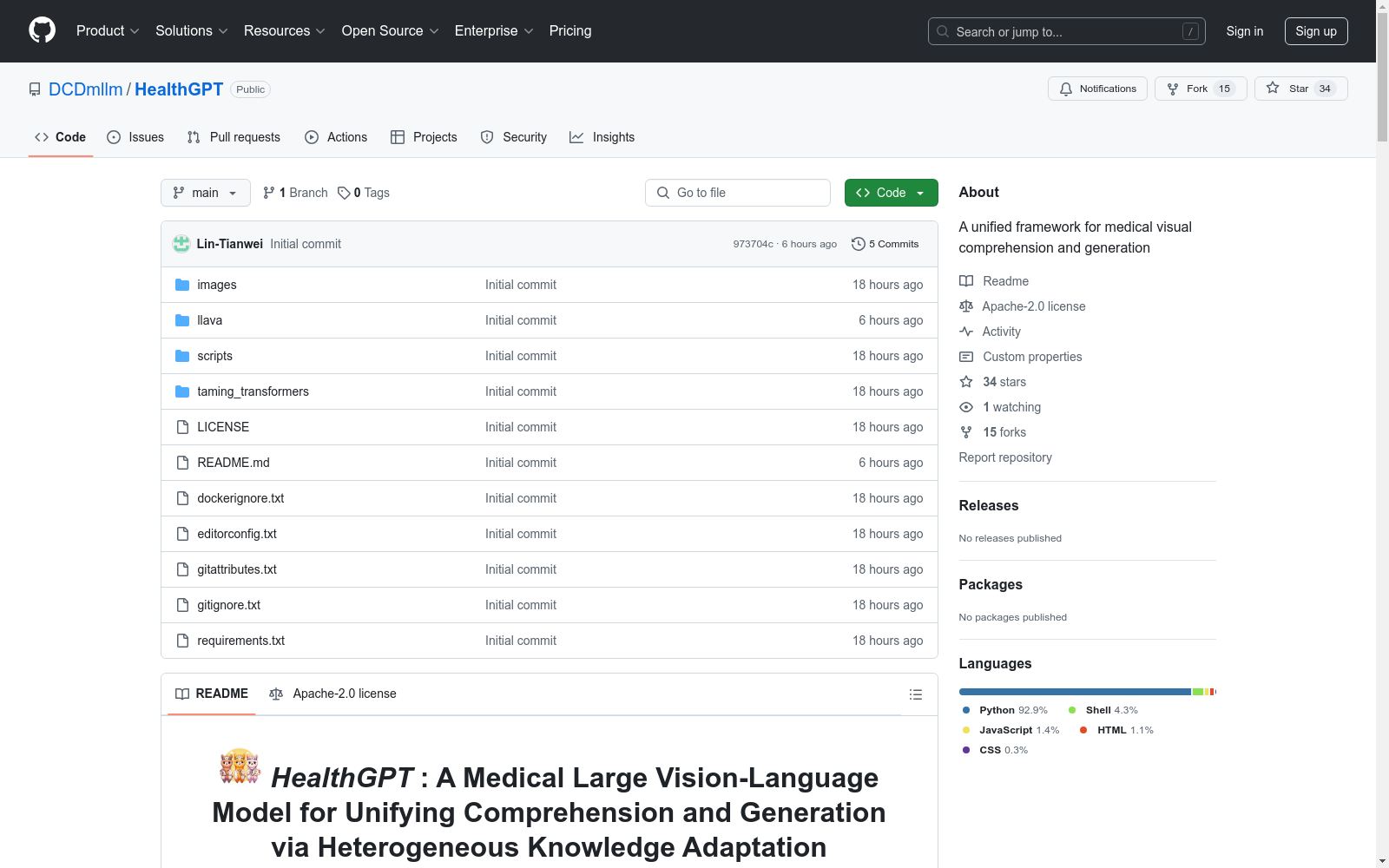This screenshot has width=1389, height=868.
Task: View the 5 Commits history
Action: (x=885, y=244)
